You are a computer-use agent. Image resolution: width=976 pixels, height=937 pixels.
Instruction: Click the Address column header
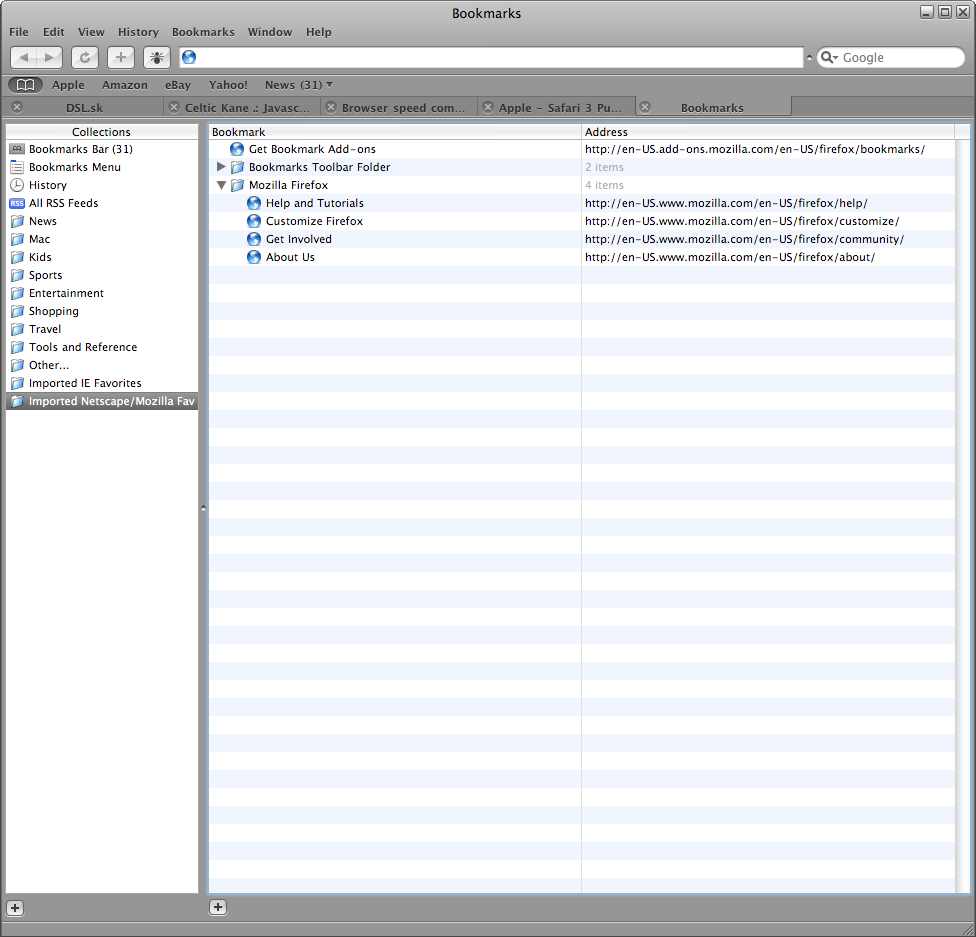(767, 132)
